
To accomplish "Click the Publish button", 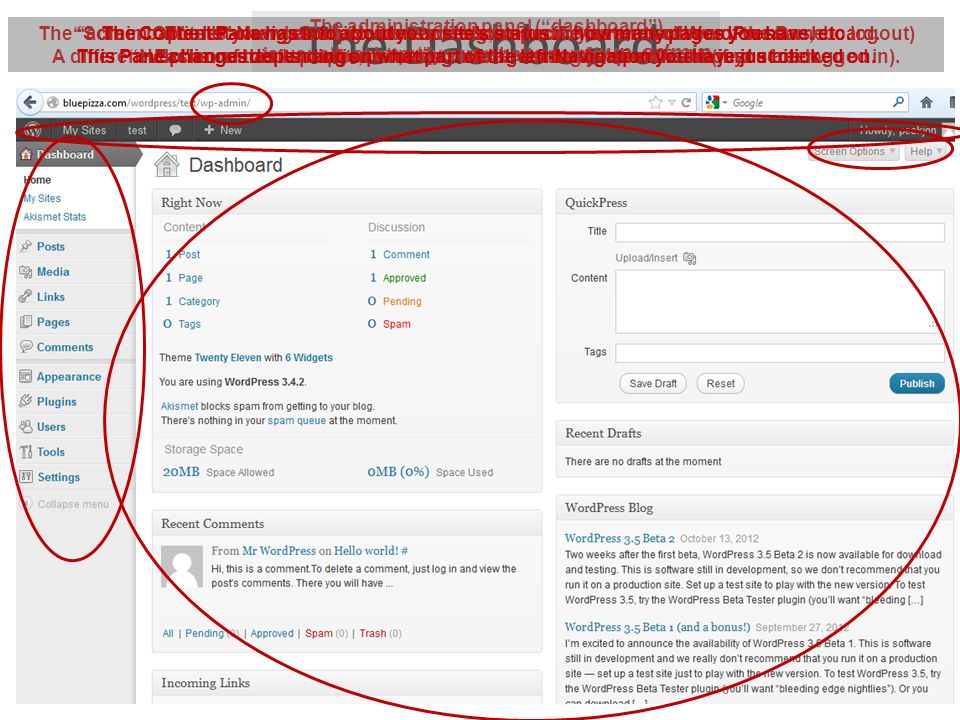I will (x=917, y=383).
